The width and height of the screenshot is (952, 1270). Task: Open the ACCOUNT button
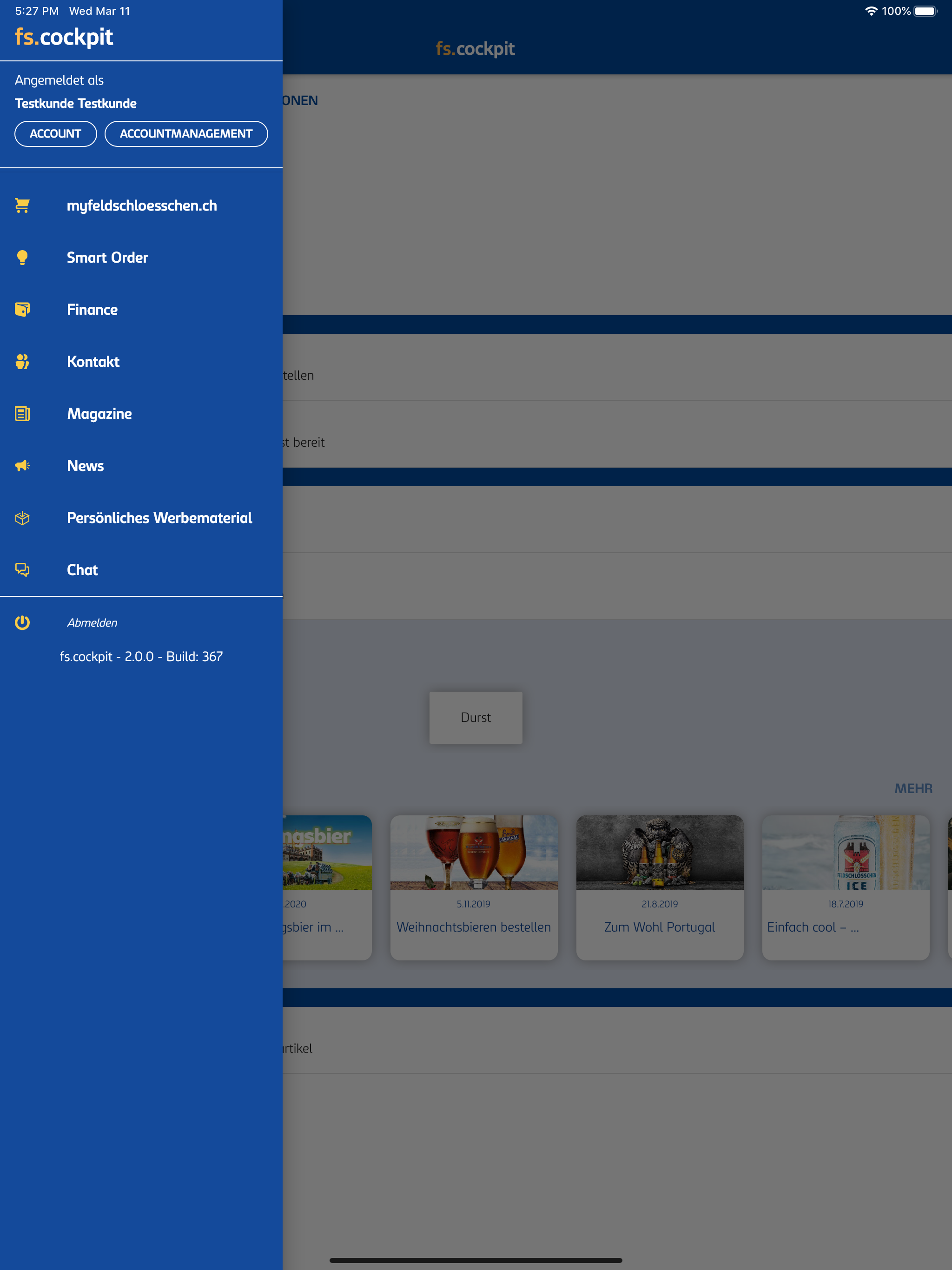56,134
